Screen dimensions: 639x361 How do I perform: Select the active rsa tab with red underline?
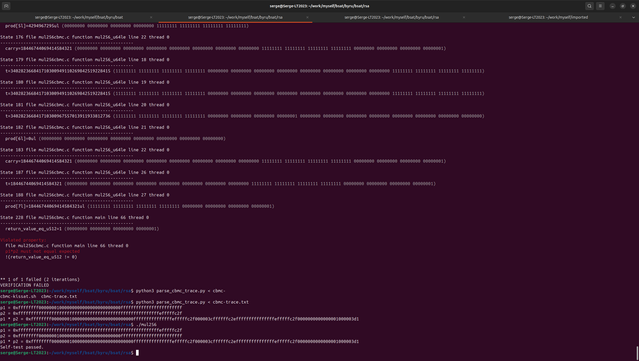(x=235, y=18)
